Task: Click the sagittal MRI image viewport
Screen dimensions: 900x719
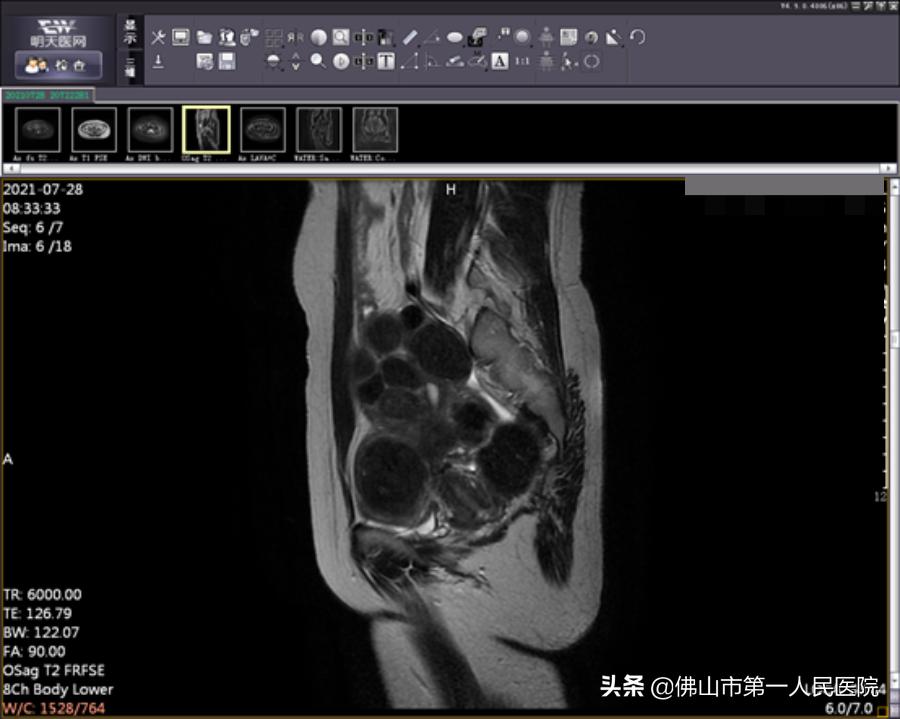Action: 445,448
